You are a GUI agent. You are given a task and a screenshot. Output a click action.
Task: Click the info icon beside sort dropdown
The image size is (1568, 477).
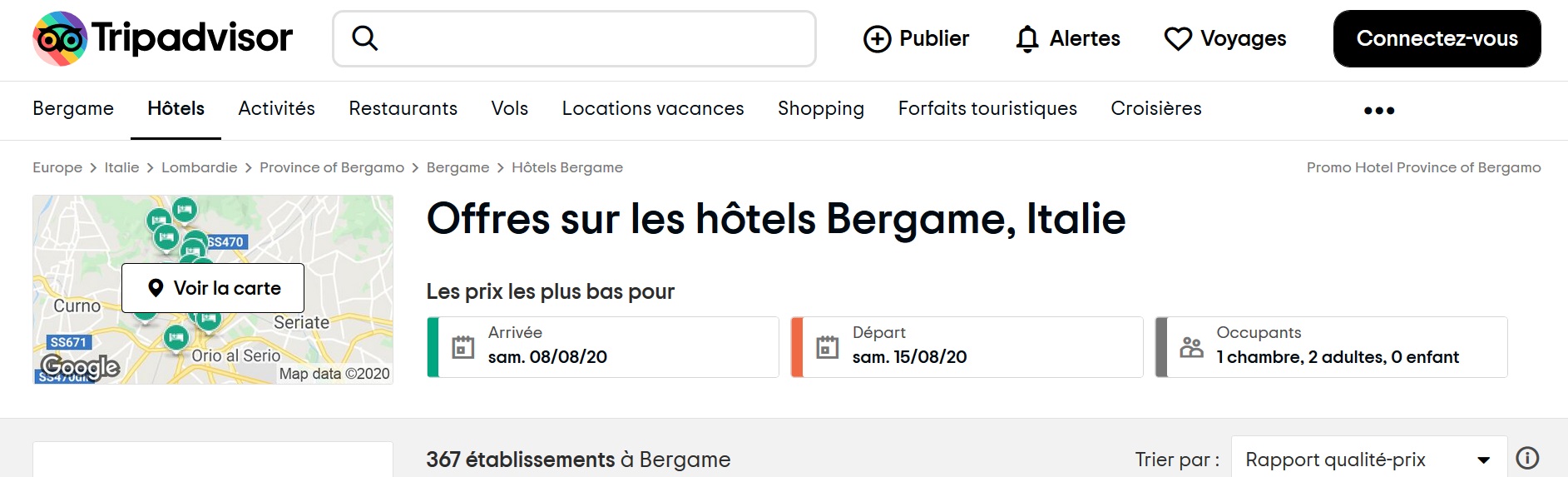pos(1527,459)
